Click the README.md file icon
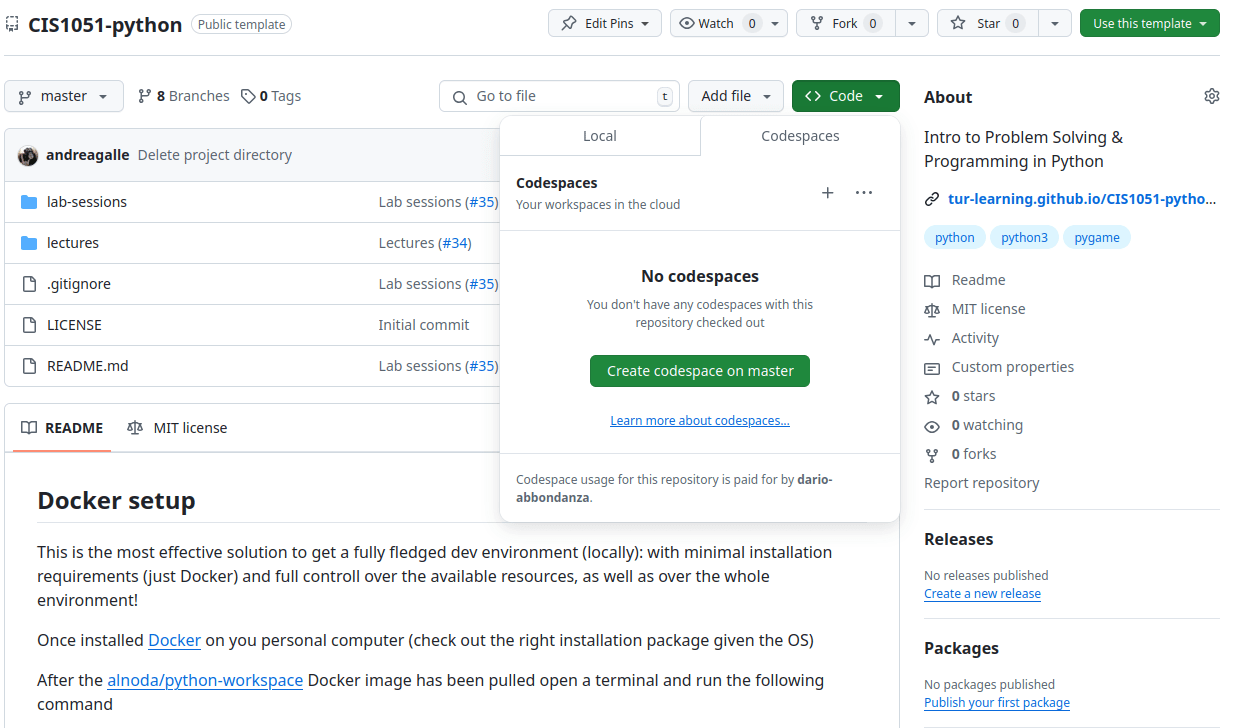Screen dimensions: 1253x728 pos(29,366)
